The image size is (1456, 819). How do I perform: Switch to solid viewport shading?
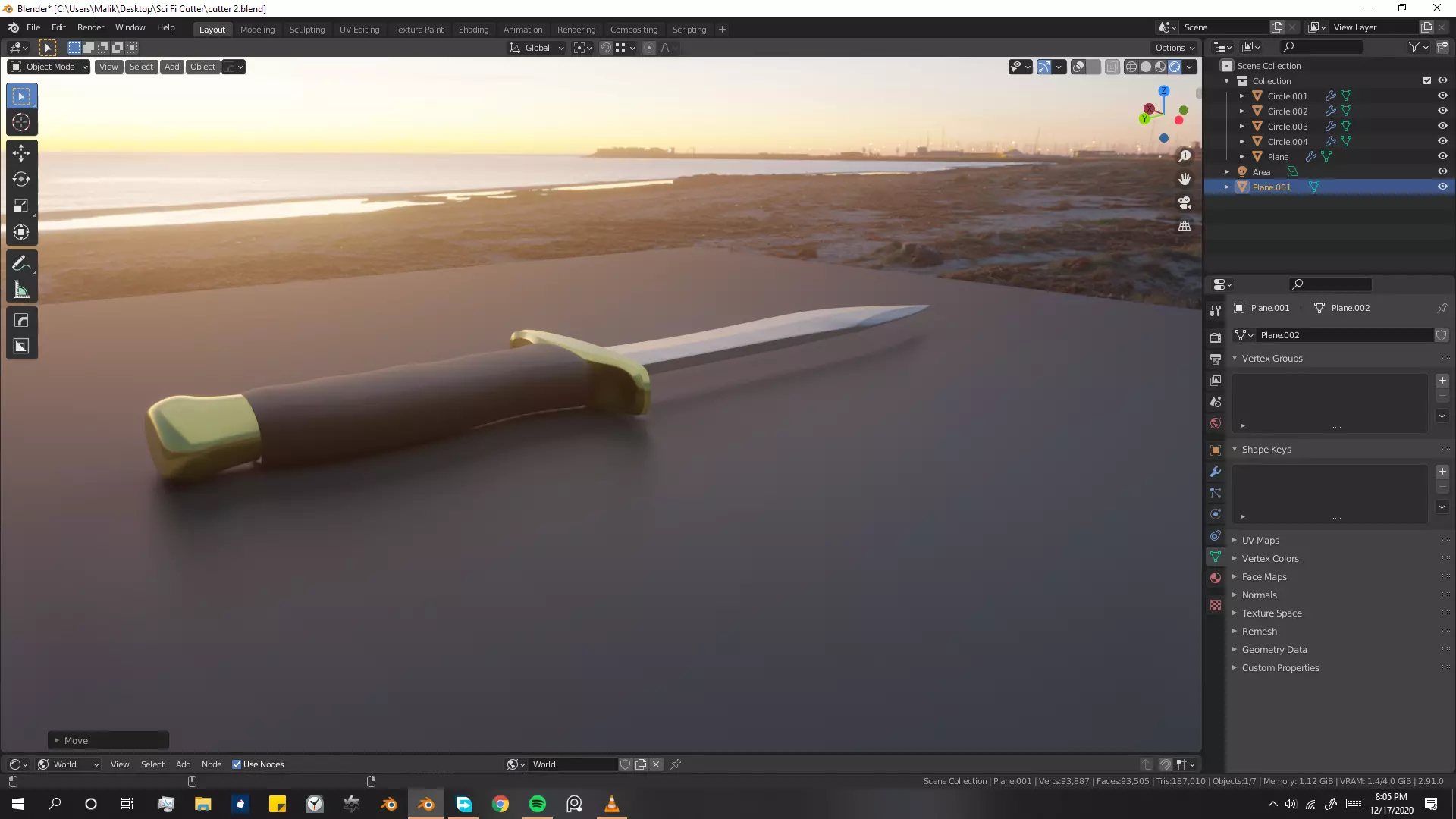1146,67
